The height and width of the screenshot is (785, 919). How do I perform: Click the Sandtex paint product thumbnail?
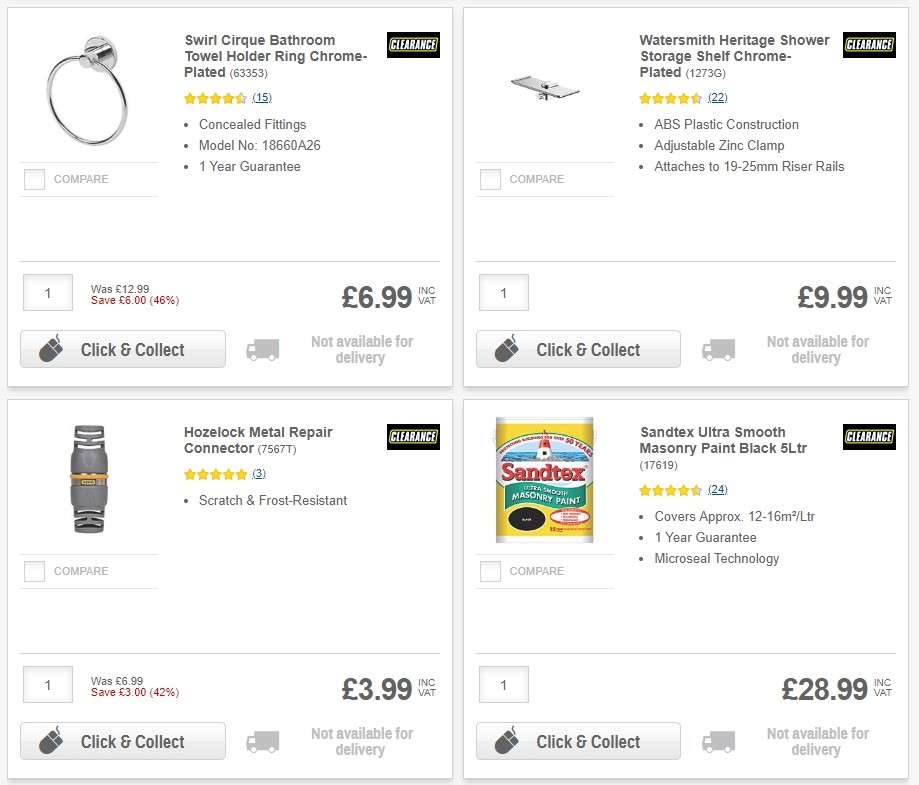coord(544,478)
